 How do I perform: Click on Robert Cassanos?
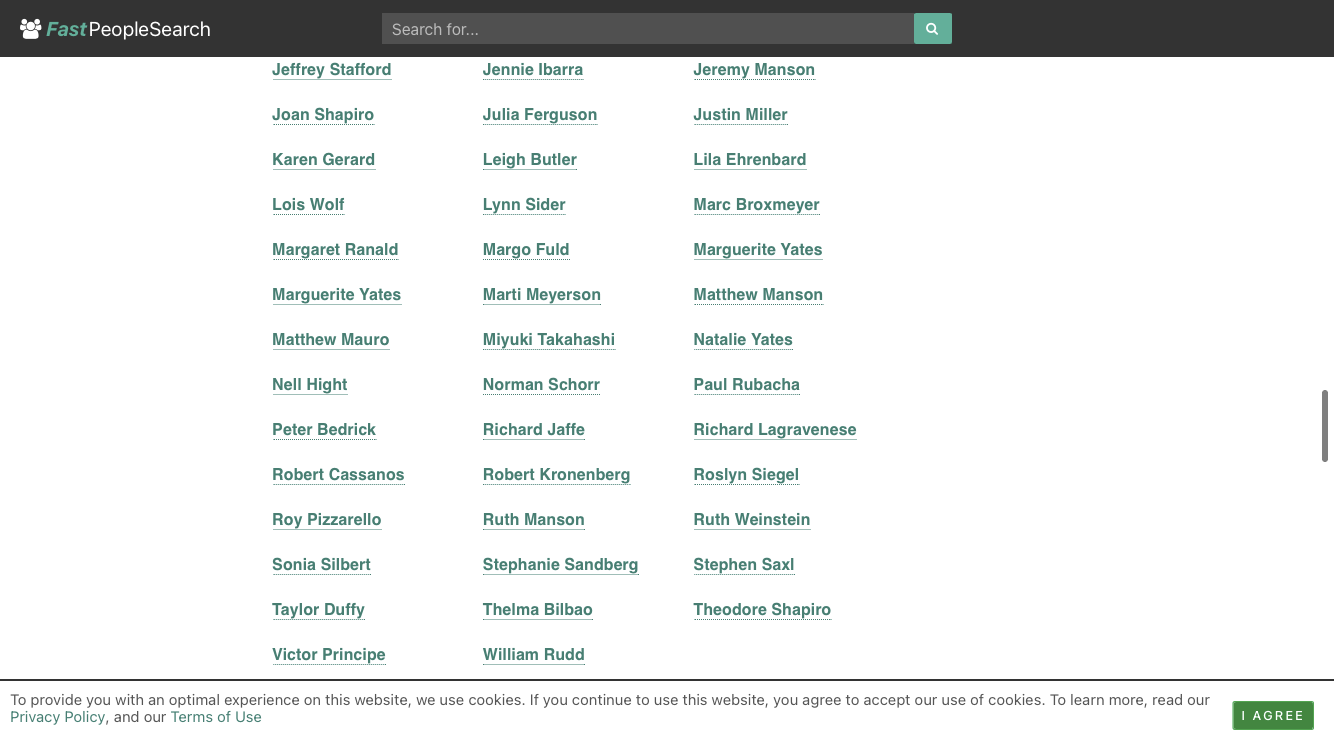(338, 474)
